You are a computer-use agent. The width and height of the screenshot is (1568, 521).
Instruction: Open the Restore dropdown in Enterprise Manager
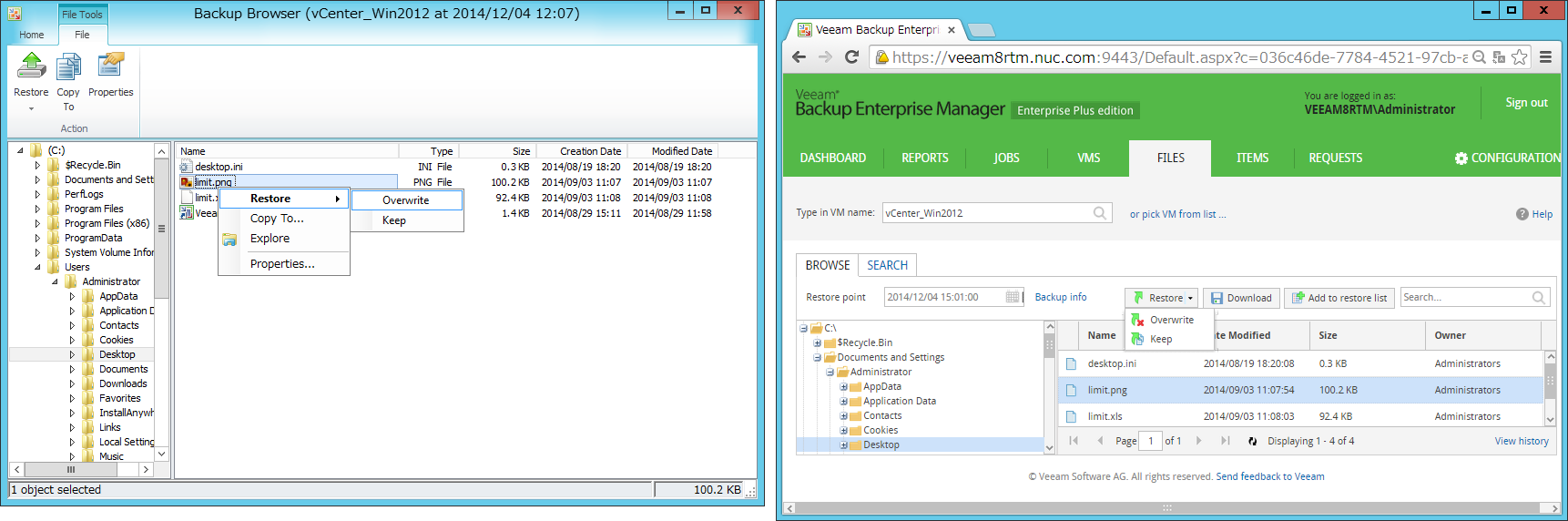pyautogui.click(x=1162, y=298)
